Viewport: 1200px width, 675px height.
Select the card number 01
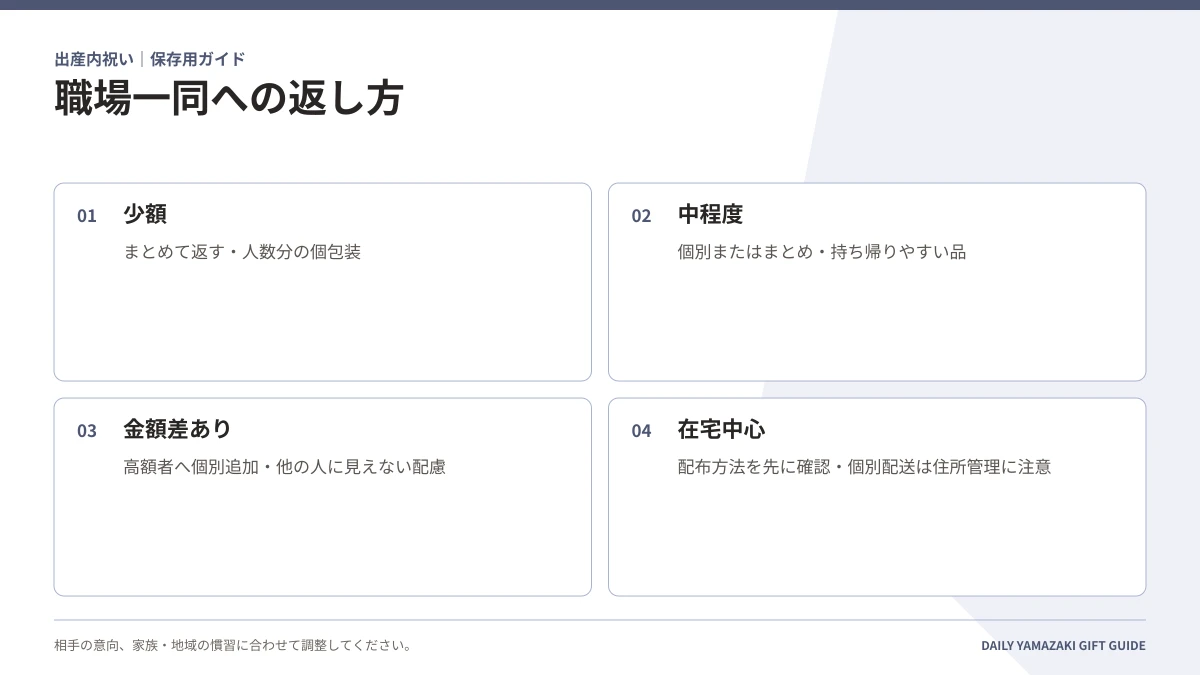point(87,216)
